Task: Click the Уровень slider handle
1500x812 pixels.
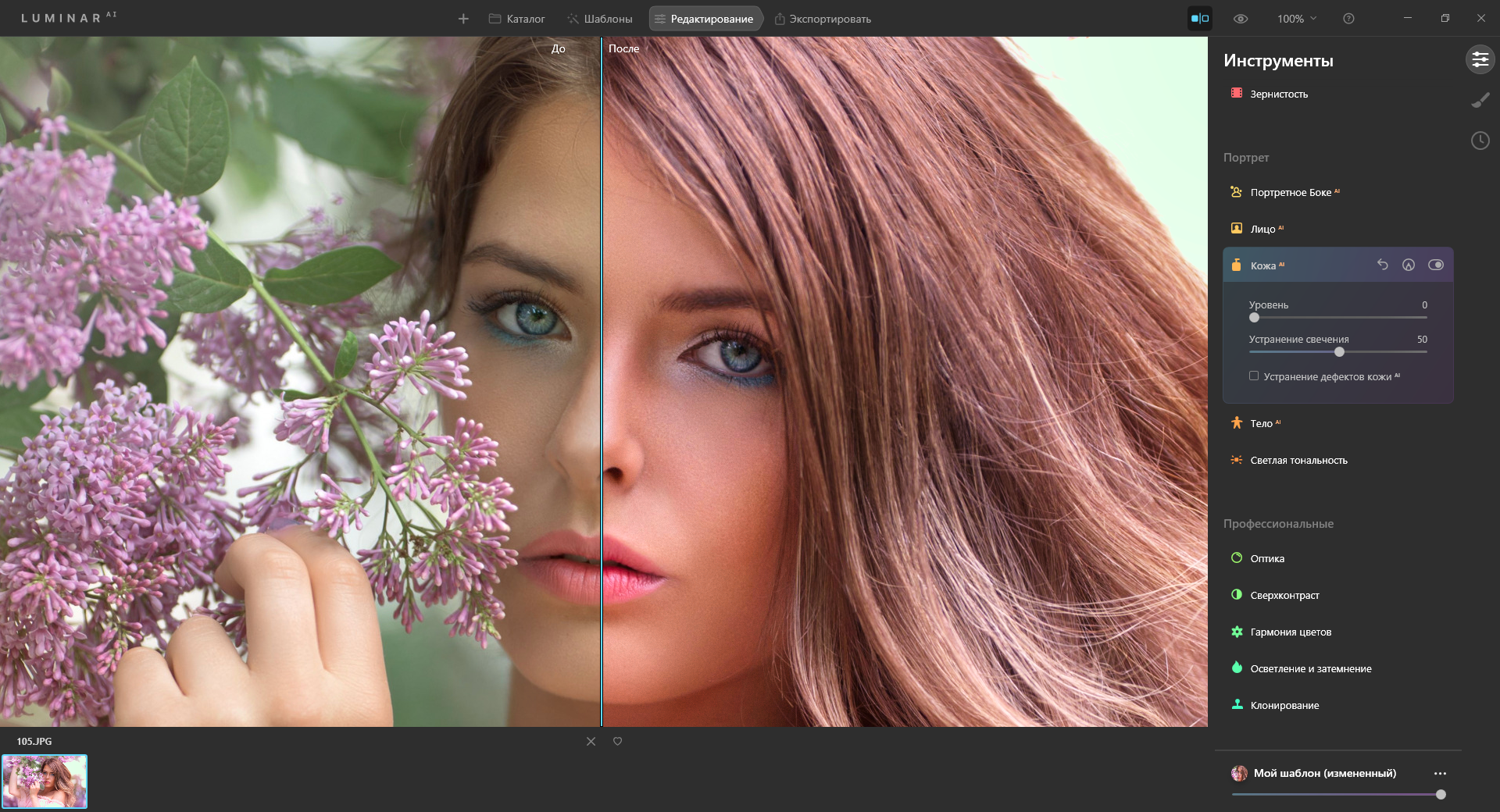Action: point(1254,317)
